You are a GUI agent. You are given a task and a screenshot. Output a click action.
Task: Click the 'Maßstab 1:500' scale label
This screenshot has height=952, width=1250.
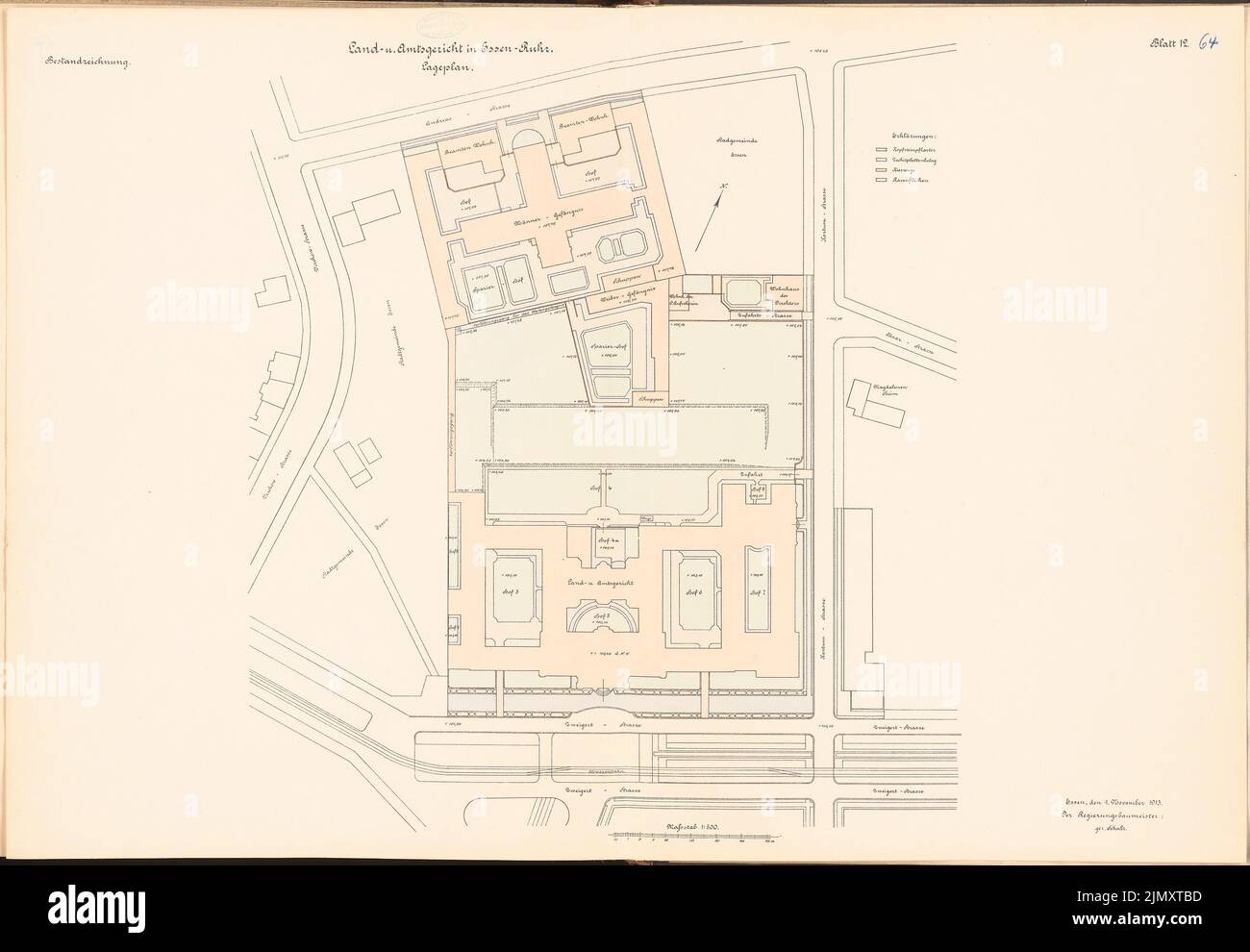pyautogui.click(x=692, y=826)
